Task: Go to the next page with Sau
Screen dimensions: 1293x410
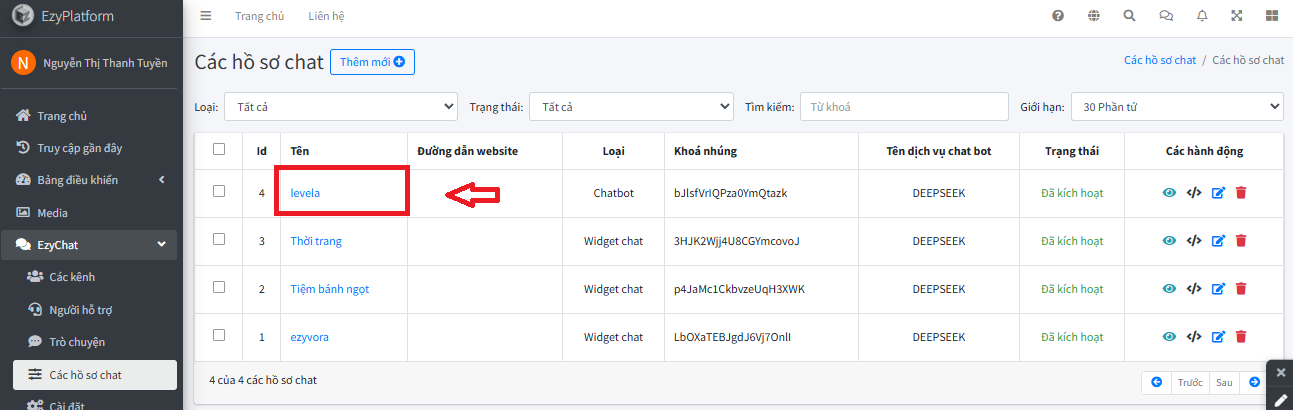Action: (1224, 382)
